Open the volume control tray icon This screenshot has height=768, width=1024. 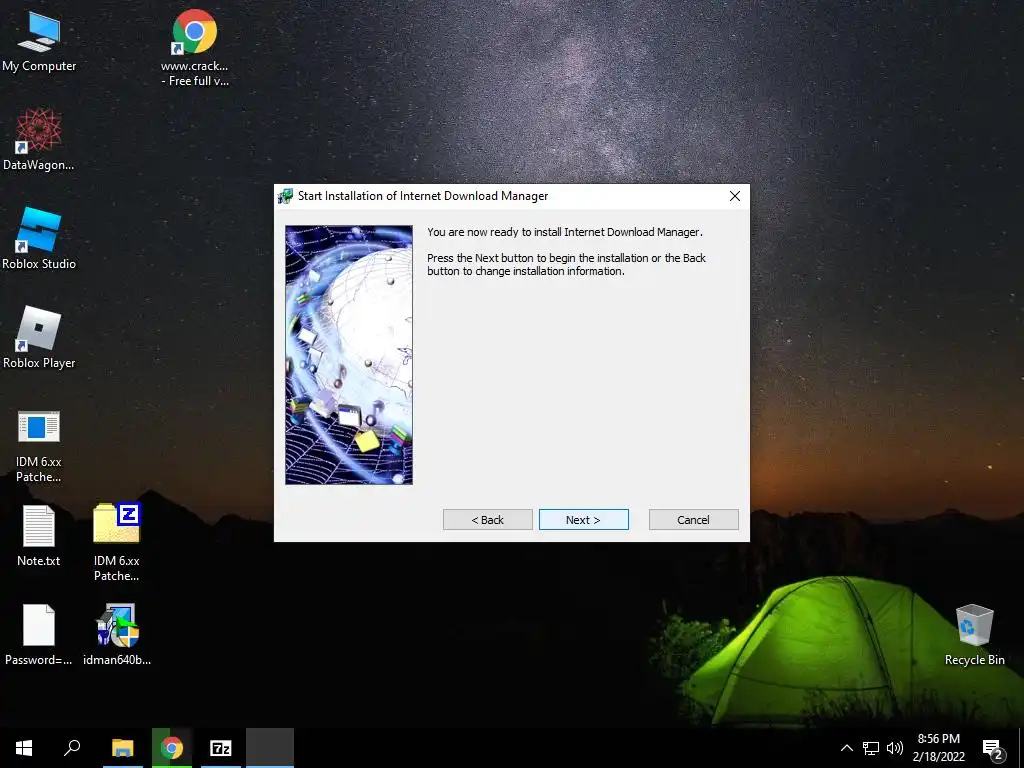click(895, 748)
